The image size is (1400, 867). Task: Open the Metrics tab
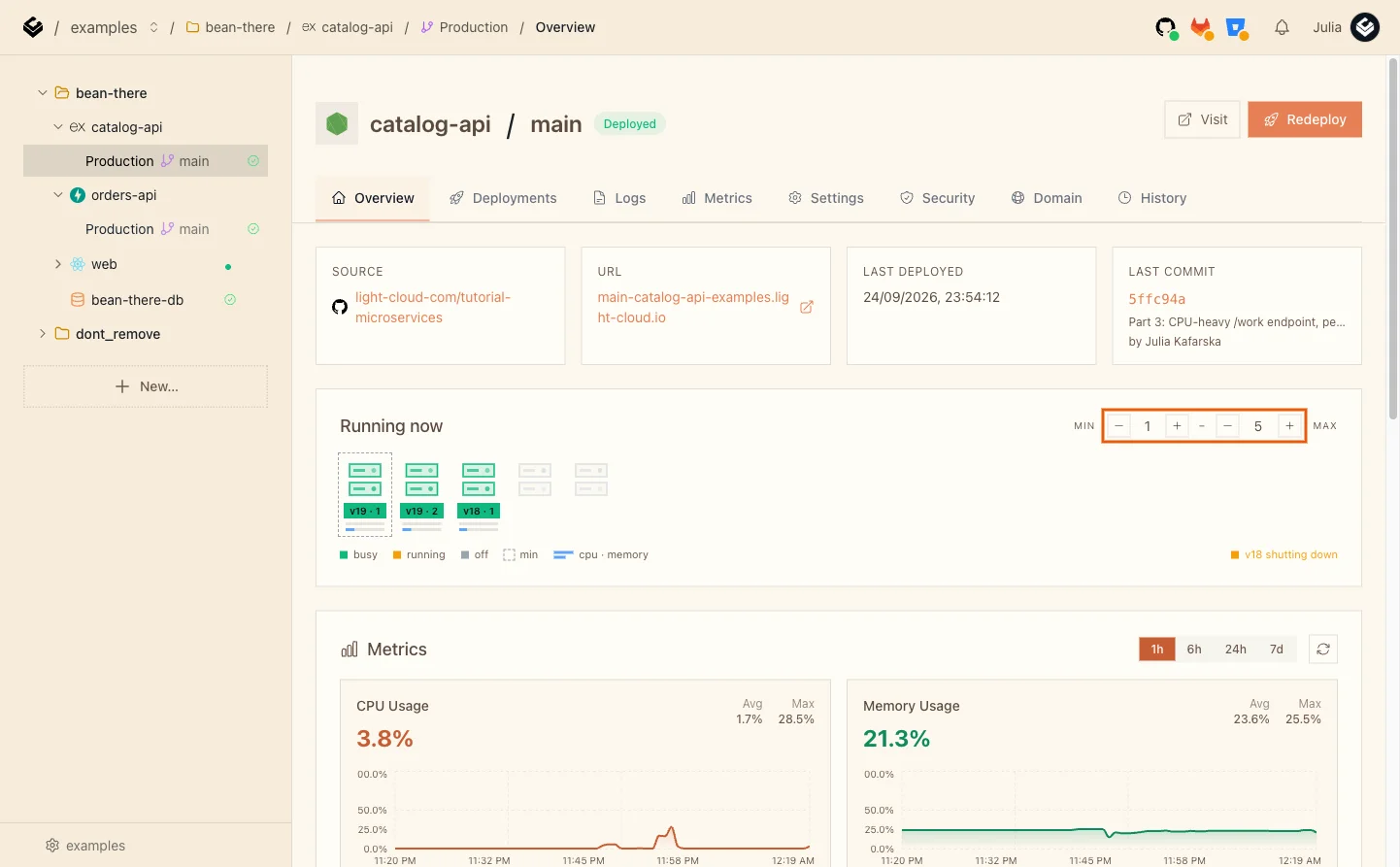click(717, 198)
